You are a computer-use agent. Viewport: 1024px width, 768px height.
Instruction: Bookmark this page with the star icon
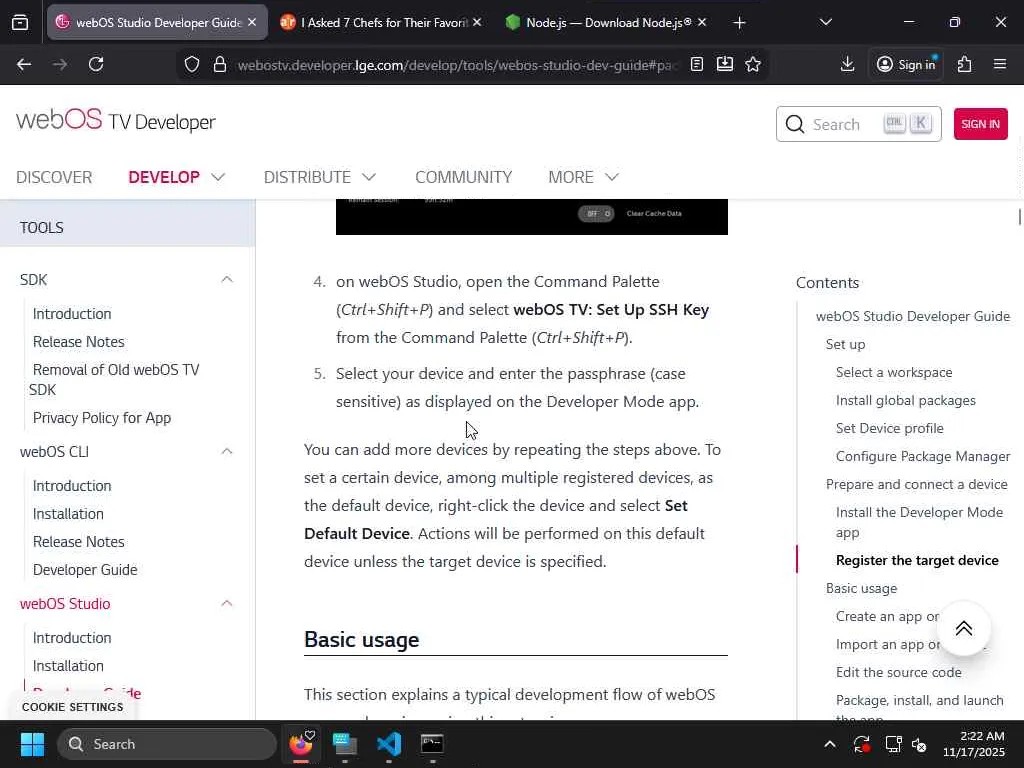753,64
